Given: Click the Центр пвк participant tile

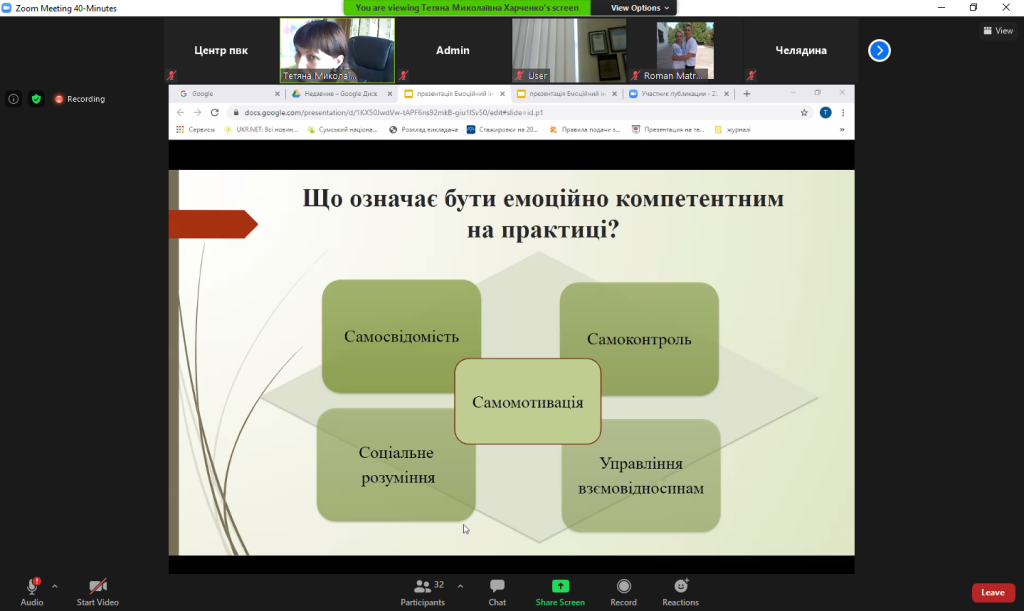Looking at the screenshot, I should pyautogui.click(x=221, y=50).
